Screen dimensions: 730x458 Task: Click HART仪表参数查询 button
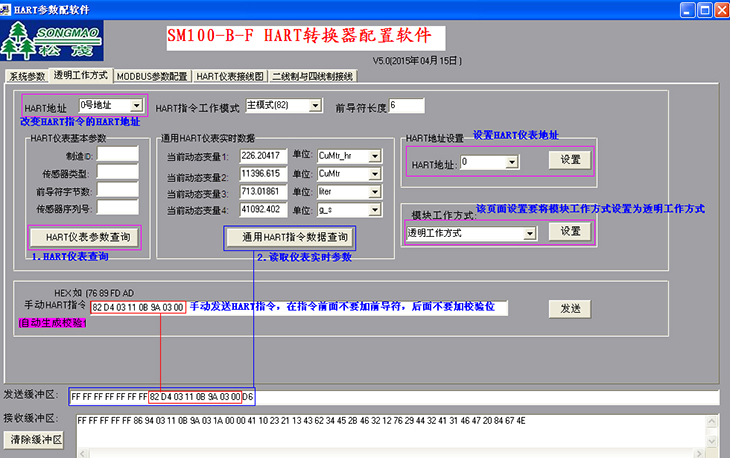click(85, 237)
